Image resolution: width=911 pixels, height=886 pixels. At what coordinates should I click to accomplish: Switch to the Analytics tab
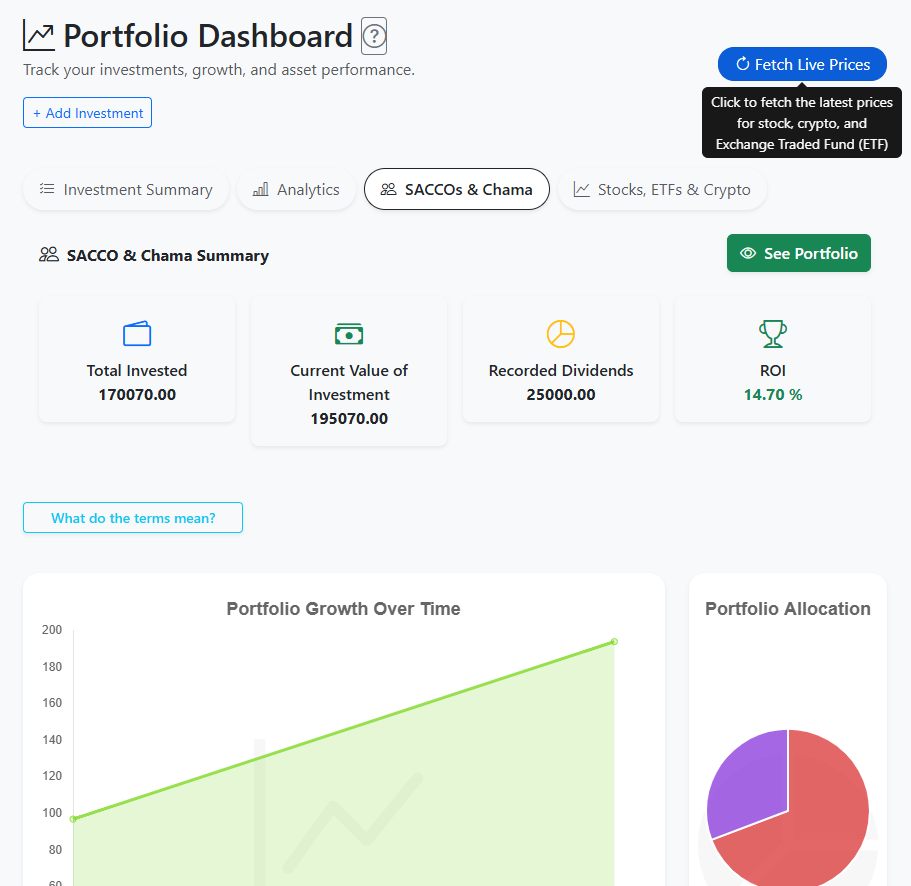click(296, 190)
